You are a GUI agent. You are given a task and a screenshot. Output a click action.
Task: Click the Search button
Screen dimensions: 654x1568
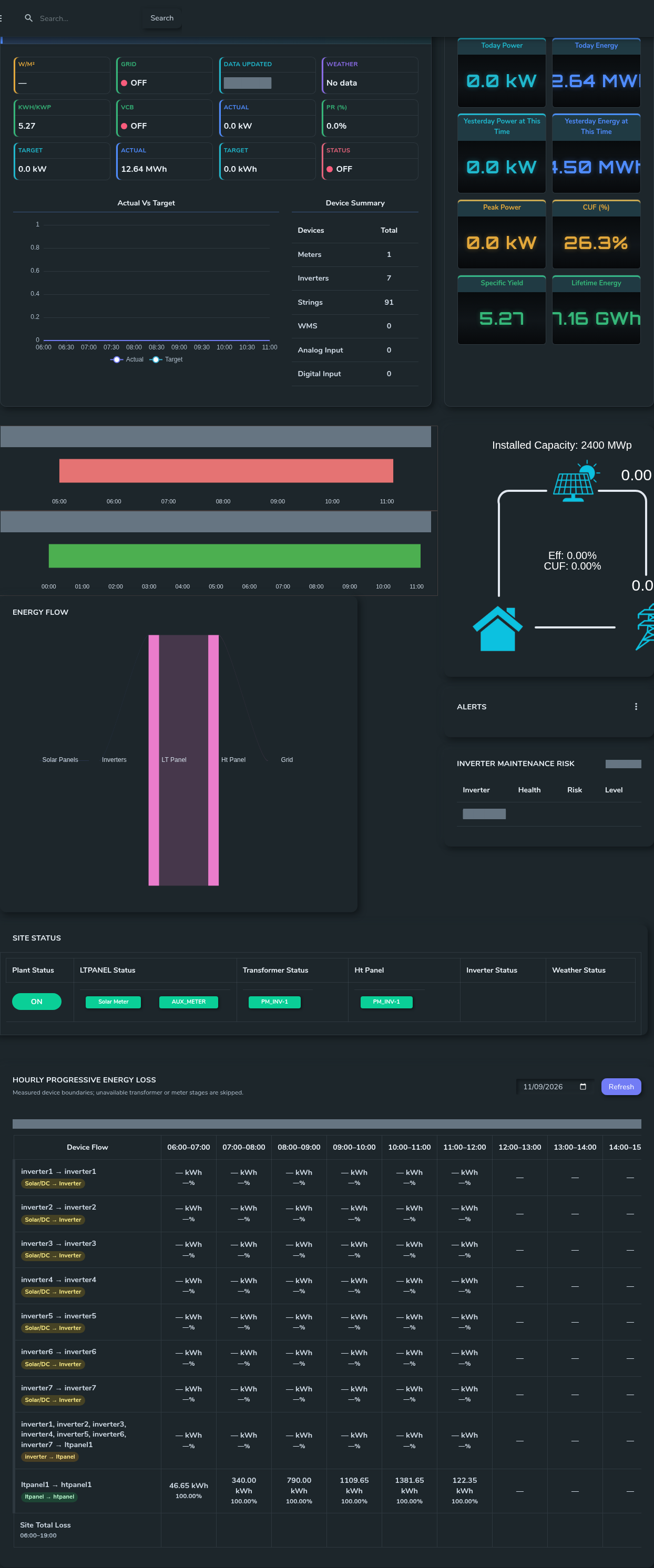tap(162, 18)
